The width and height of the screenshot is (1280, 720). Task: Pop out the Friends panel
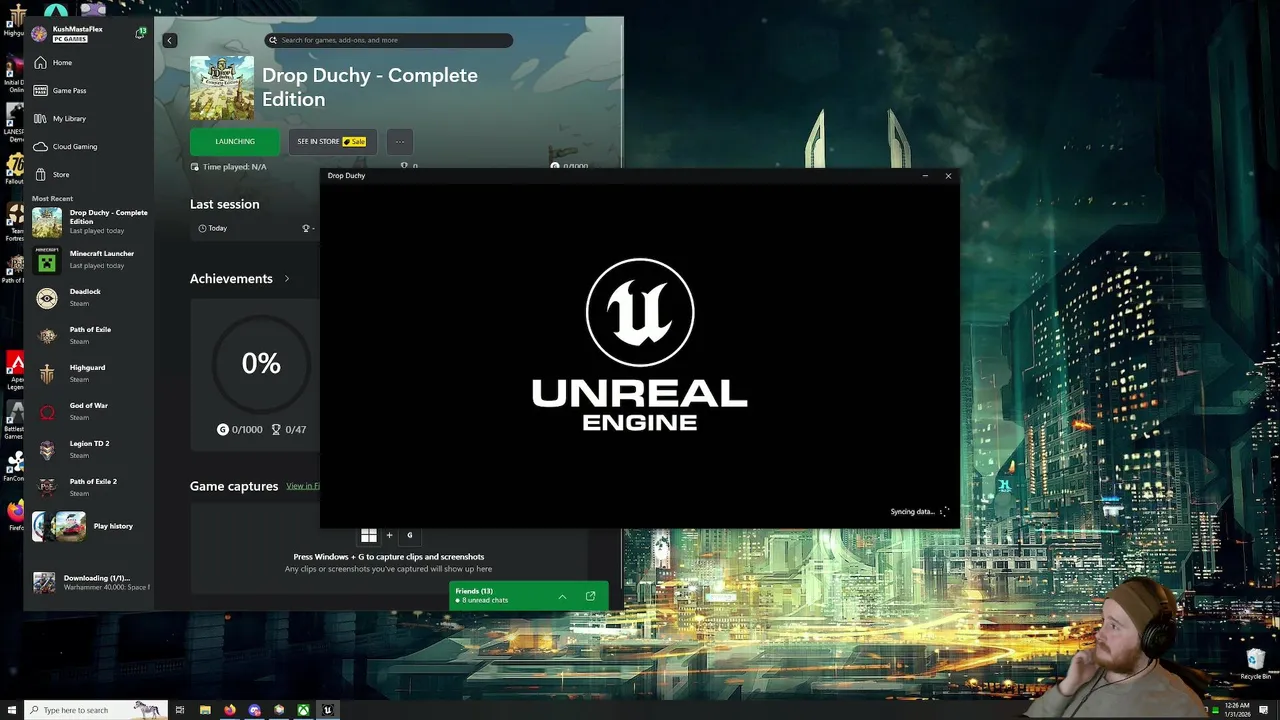click(x=590, y=596)
